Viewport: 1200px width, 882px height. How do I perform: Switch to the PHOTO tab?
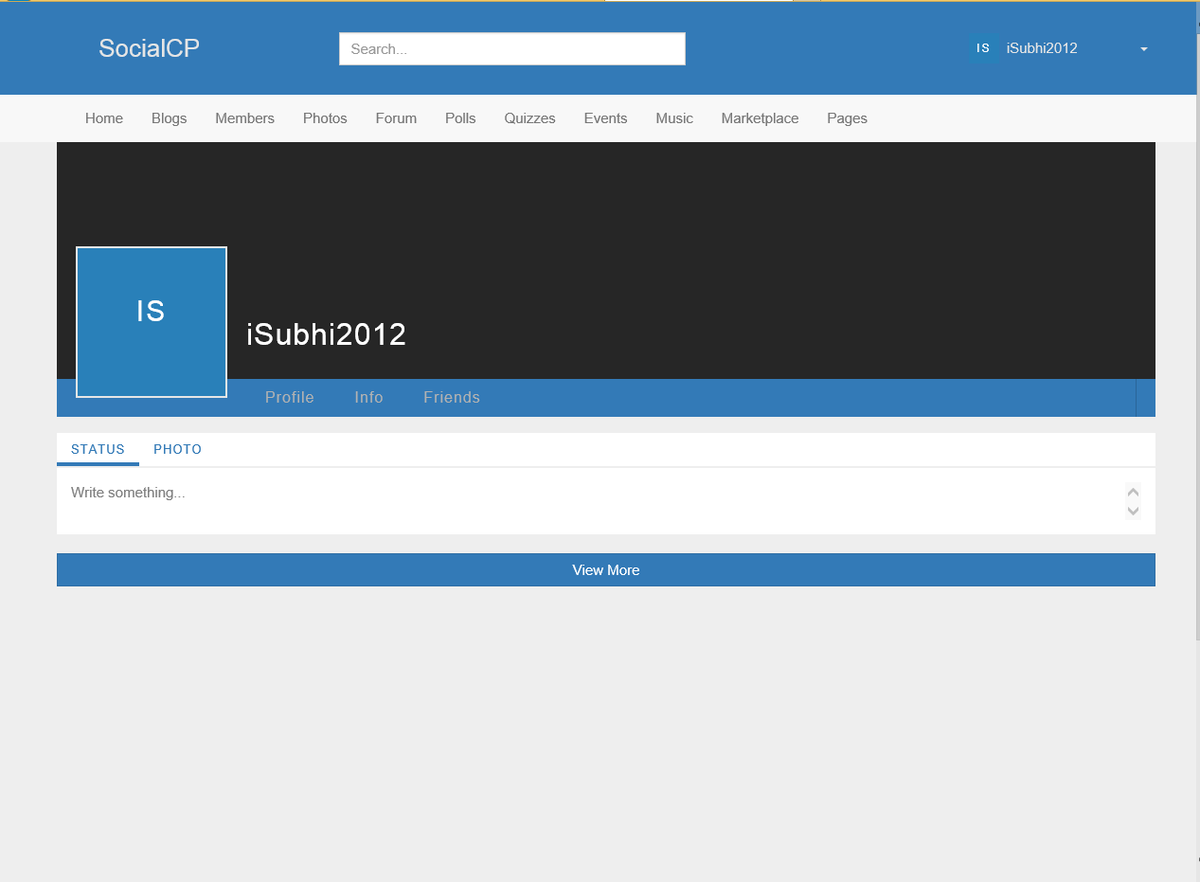coord(177,449)
